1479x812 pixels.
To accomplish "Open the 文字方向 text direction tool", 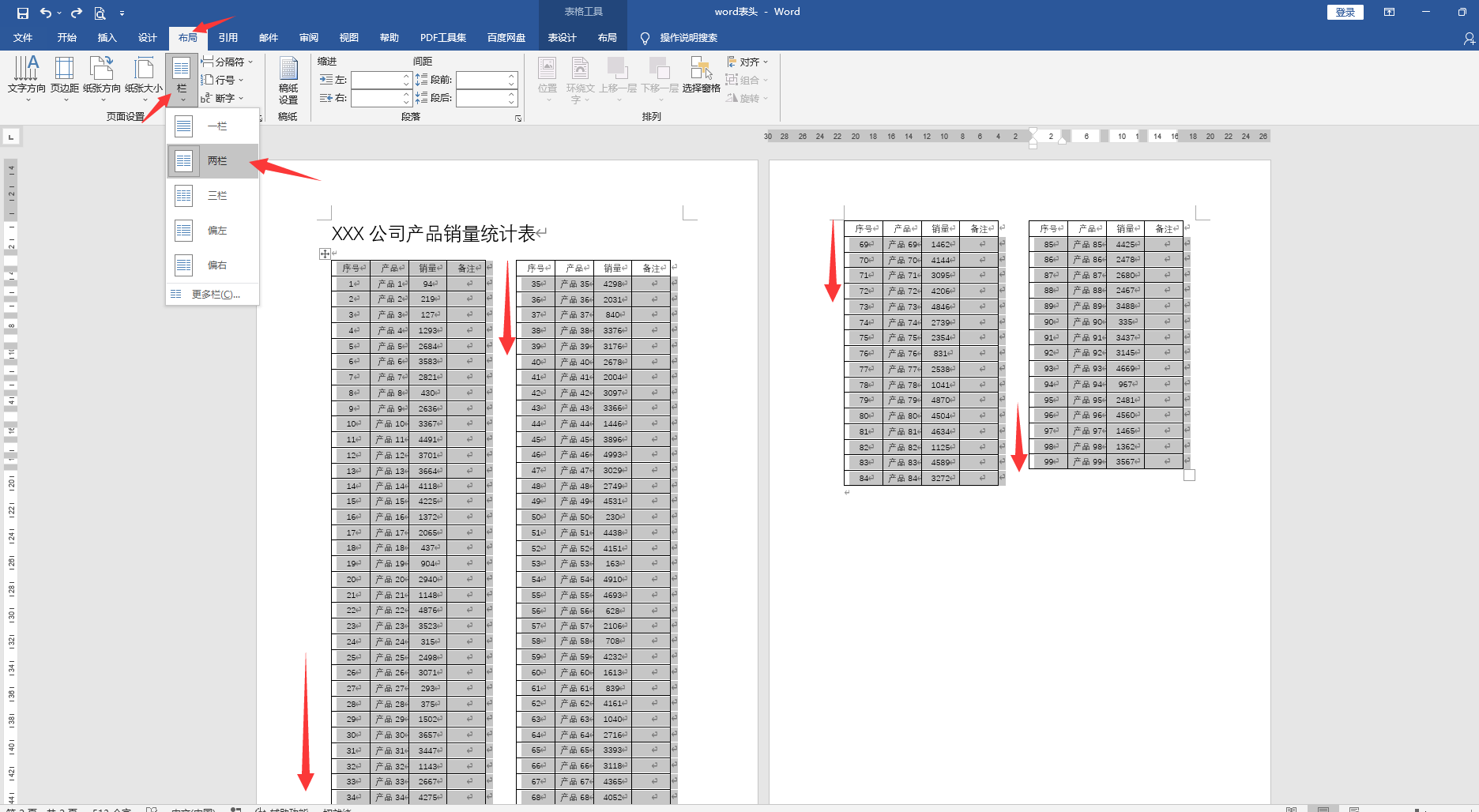I will [x=27, y=78].
